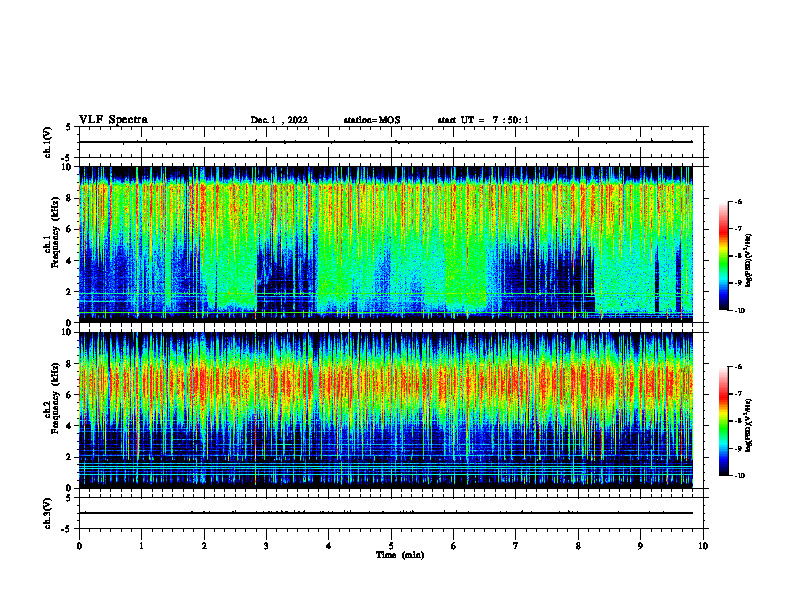Click the "ch.1(V)" waveform axis label
792x612 pixels.
tap(48, 142)
